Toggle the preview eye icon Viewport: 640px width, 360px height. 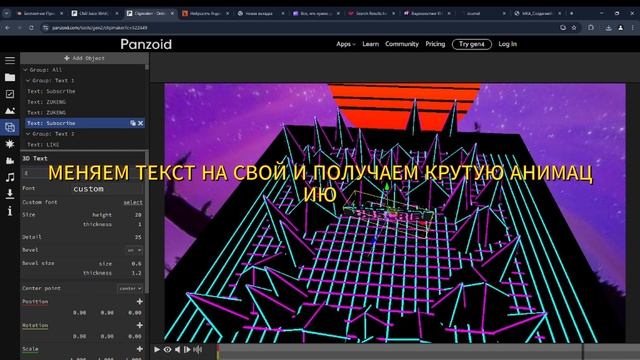tap(167, 349)
